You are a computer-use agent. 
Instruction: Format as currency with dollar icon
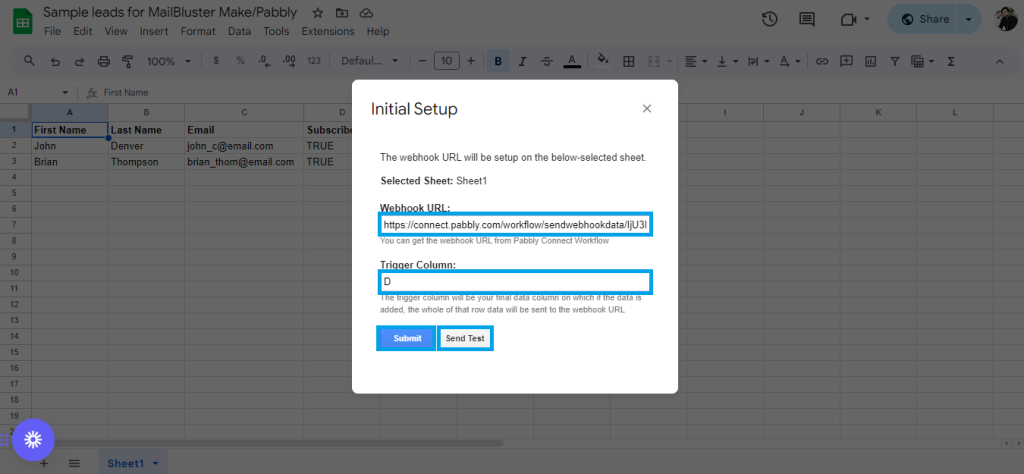point(216,61)
